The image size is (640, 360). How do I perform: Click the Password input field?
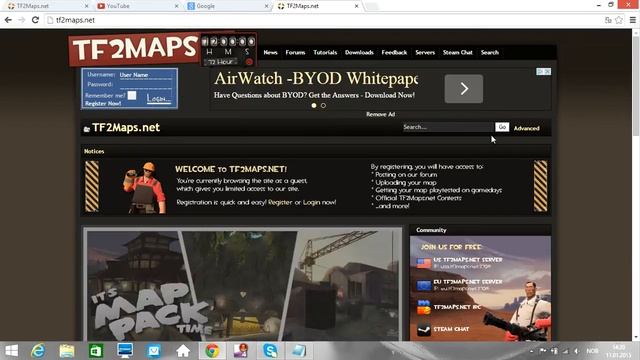pyautogui.click(x=145, y=85)
